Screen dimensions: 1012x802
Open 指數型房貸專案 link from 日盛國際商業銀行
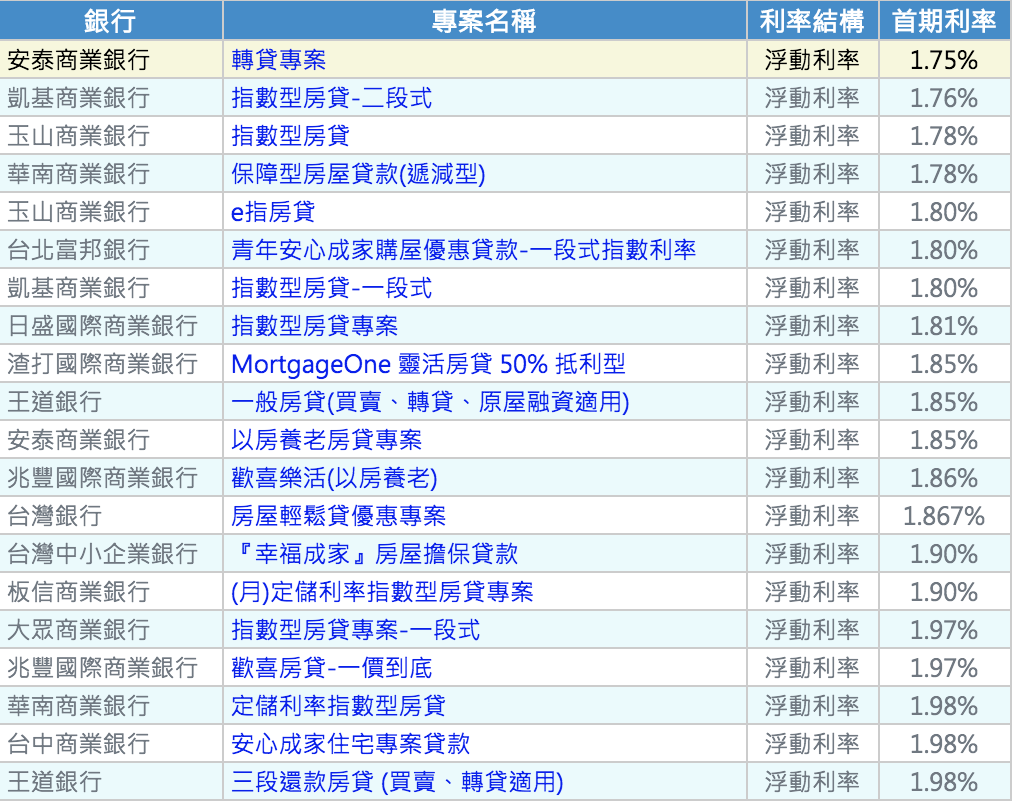coord(314,326)
